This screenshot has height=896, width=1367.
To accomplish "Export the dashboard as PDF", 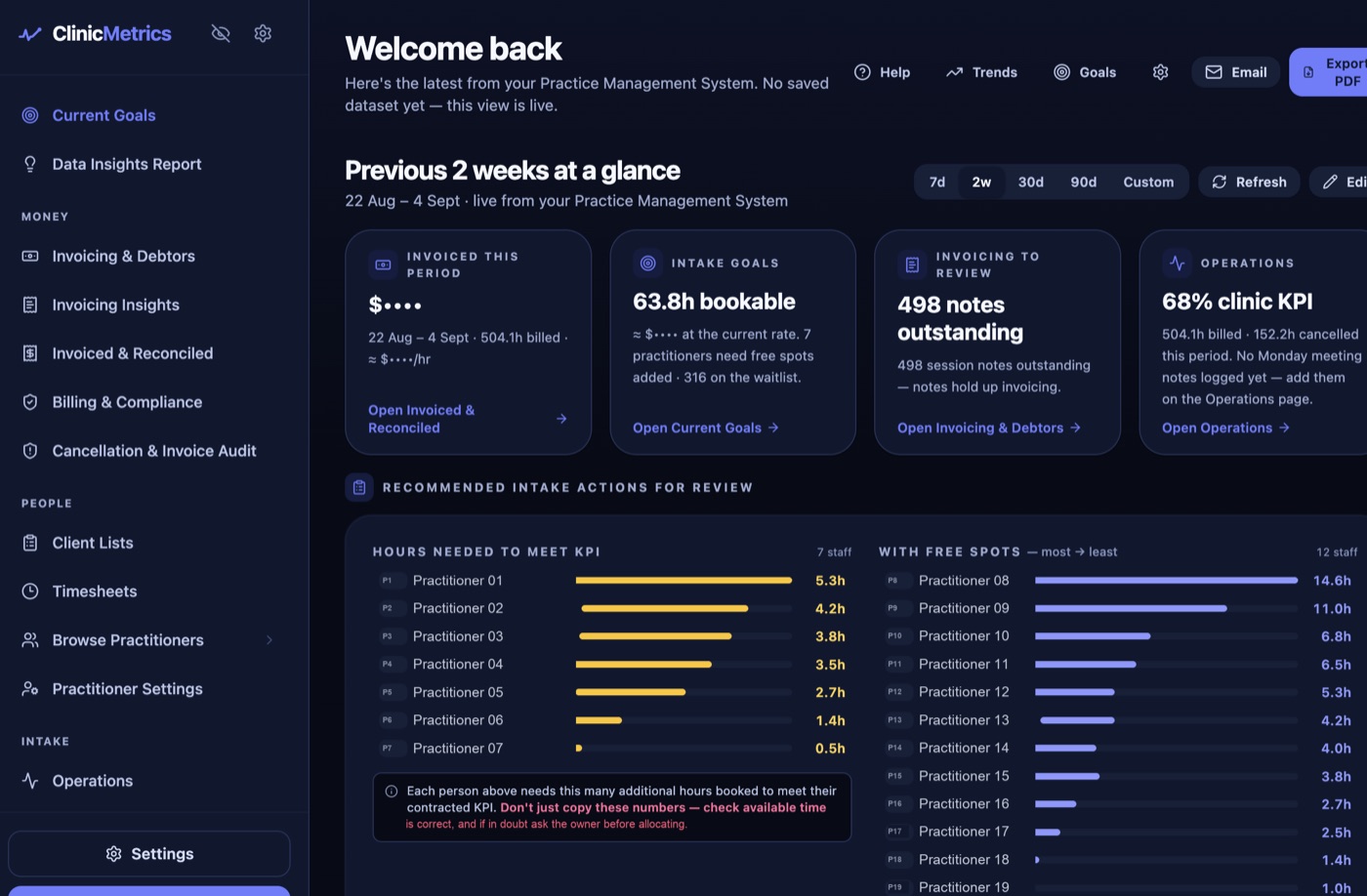I will pyautogui.click(x=1328, y=72).
